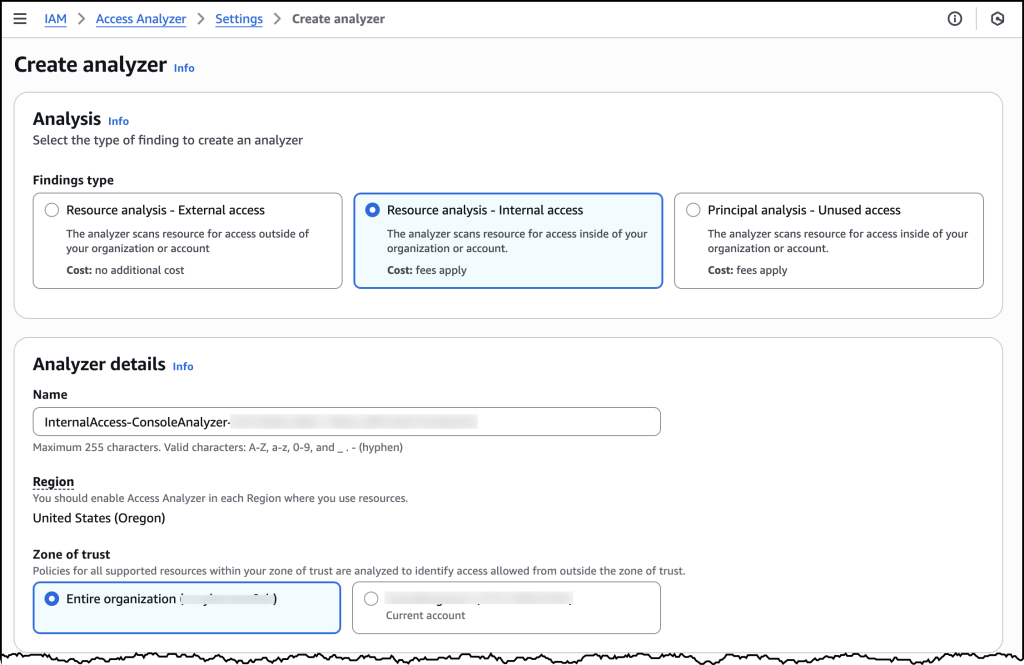Navigate to IAM via the breadcrumb
Image resolution: width=1024 pixels, height=665 pixels.
tap(55, 18)
